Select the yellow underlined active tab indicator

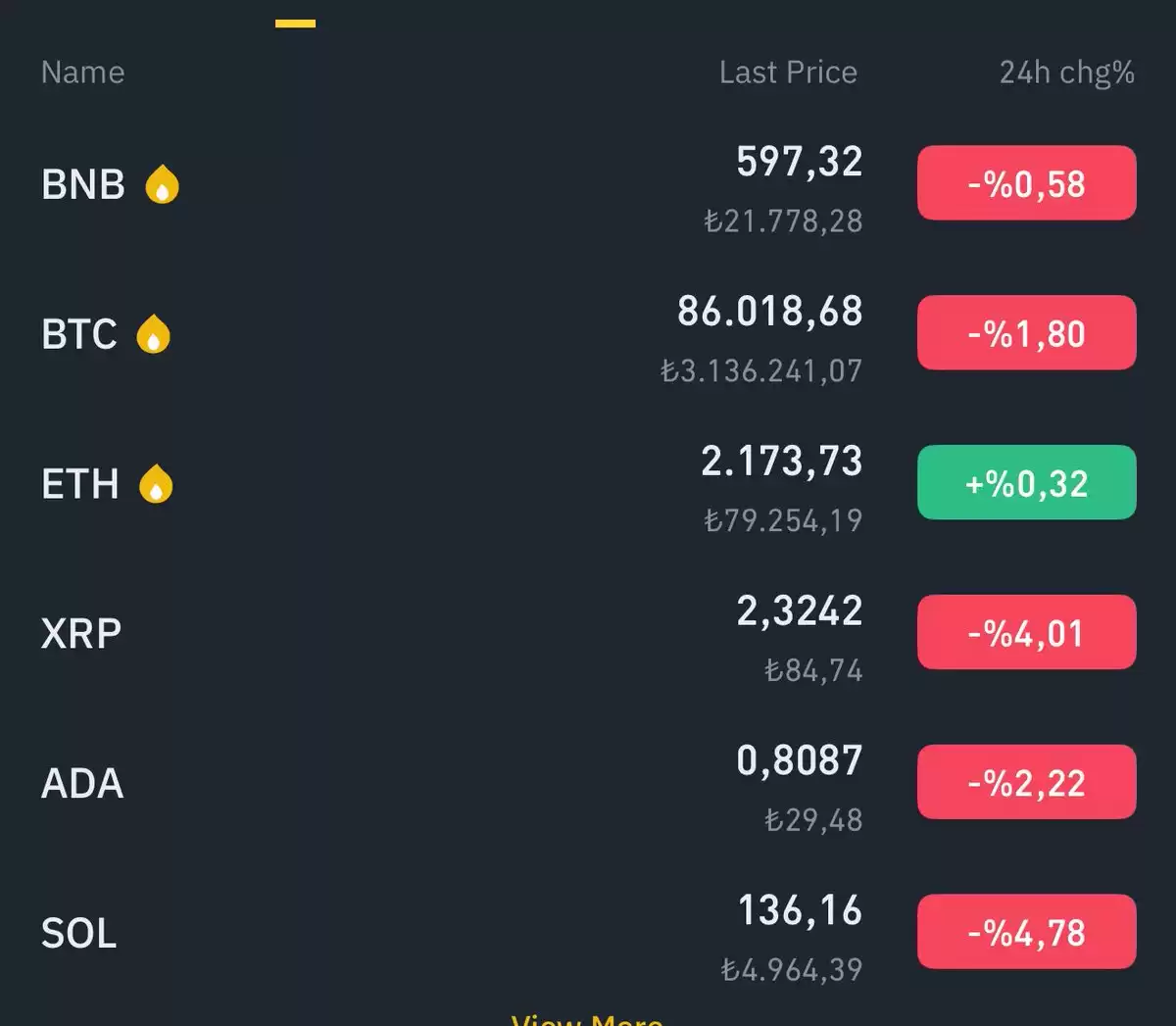click(295, 23)
